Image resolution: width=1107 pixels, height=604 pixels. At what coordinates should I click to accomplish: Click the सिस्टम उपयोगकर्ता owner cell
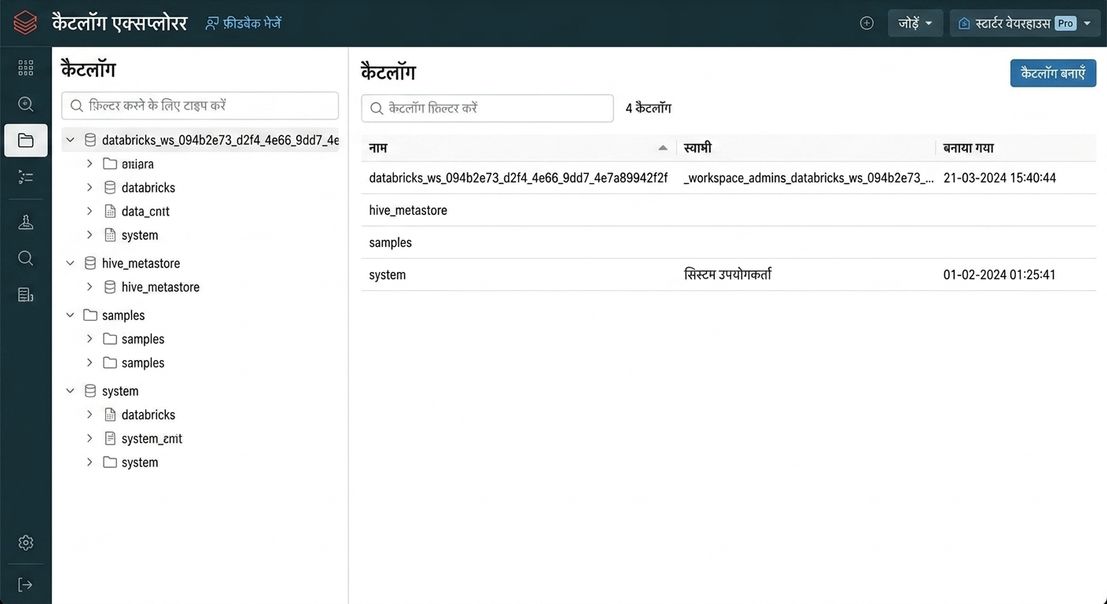point(728,274)
